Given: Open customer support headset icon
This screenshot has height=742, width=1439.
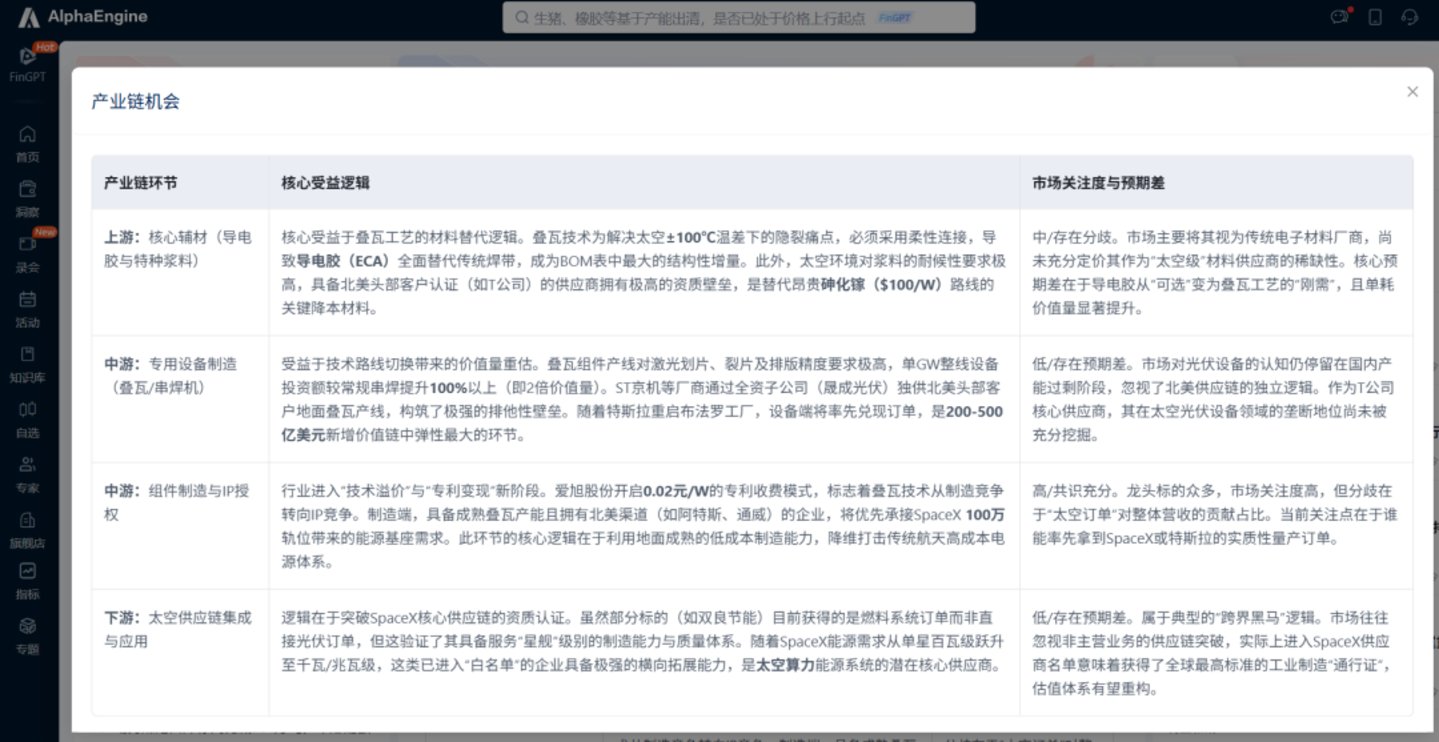Looking at the screenshot, I should [x=1410, y=17].
